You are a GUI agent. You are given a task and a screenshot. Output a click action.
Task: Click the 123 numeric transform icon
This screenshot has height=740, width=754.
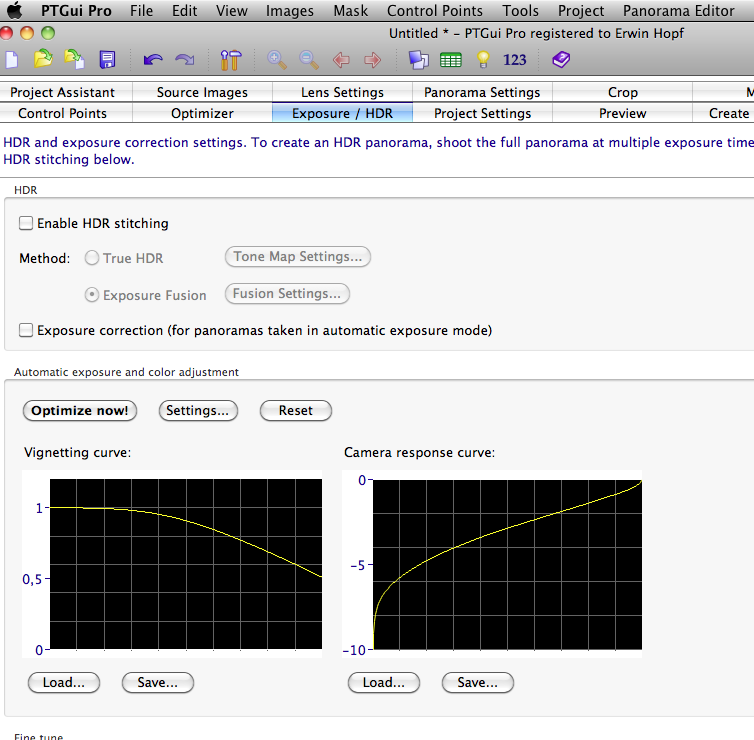tap(515, 60)
